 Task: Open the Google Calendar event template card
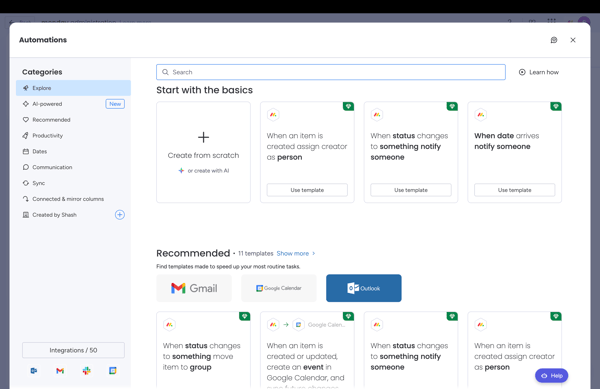click(307, 350)
